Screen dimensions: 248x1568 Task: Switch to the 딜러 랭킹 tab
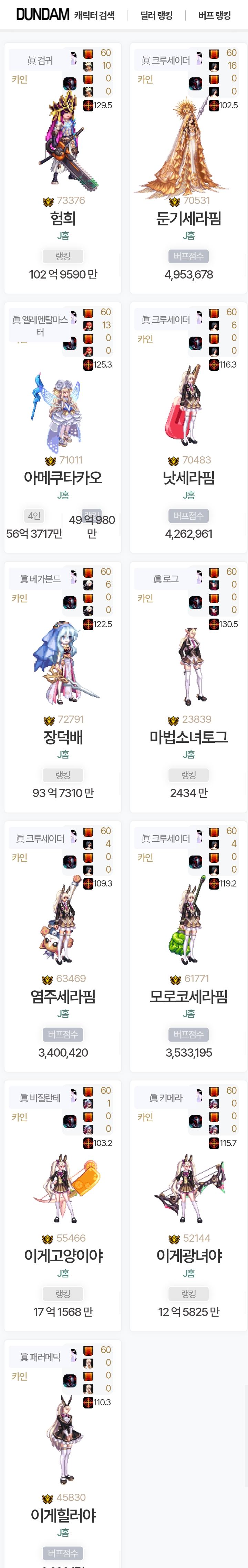(x=156, y=15)
